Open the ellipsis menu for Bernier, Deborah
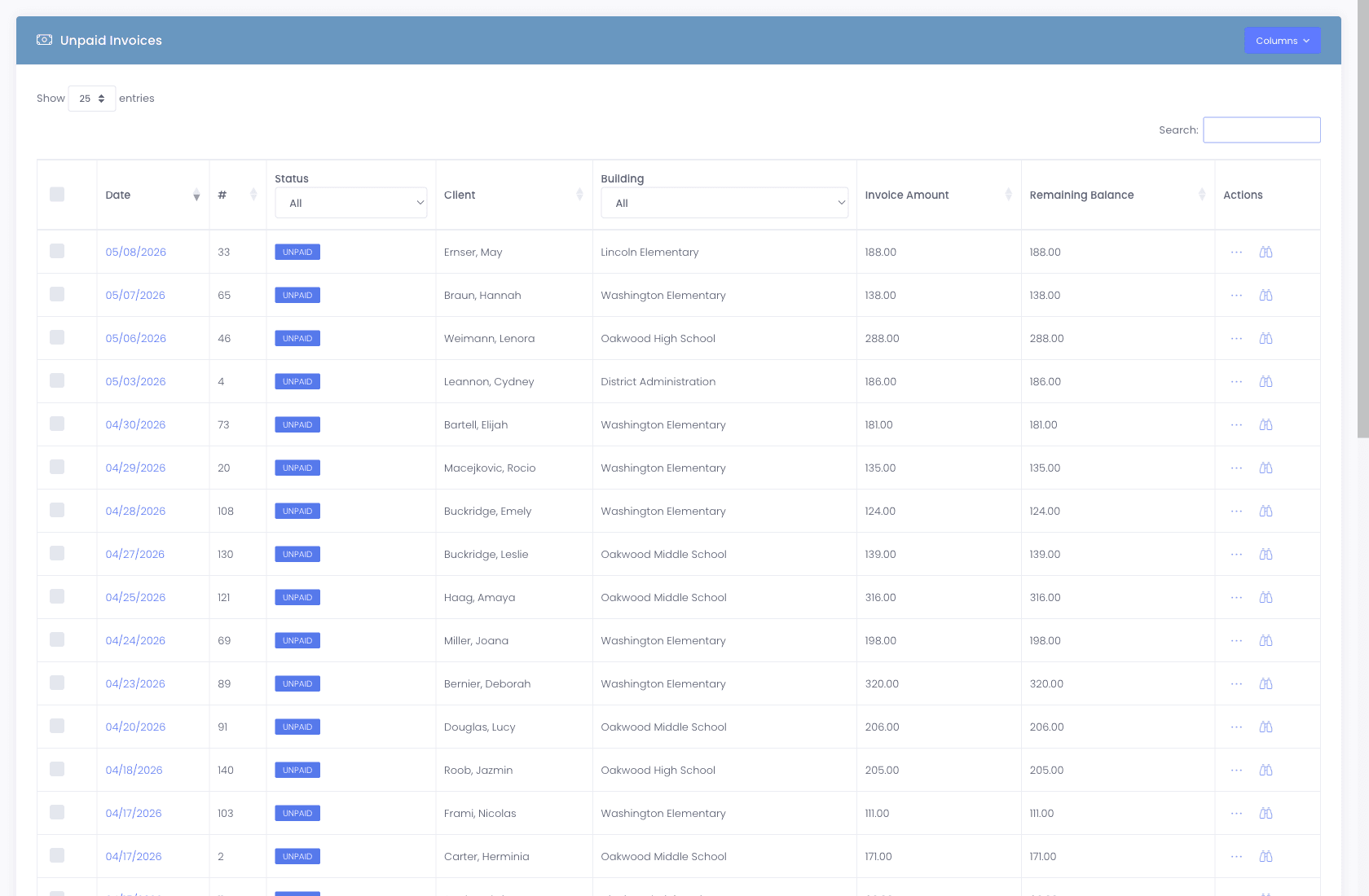Image resolution: width=1369 pixels, height=896 pixels. [1236, 684]
